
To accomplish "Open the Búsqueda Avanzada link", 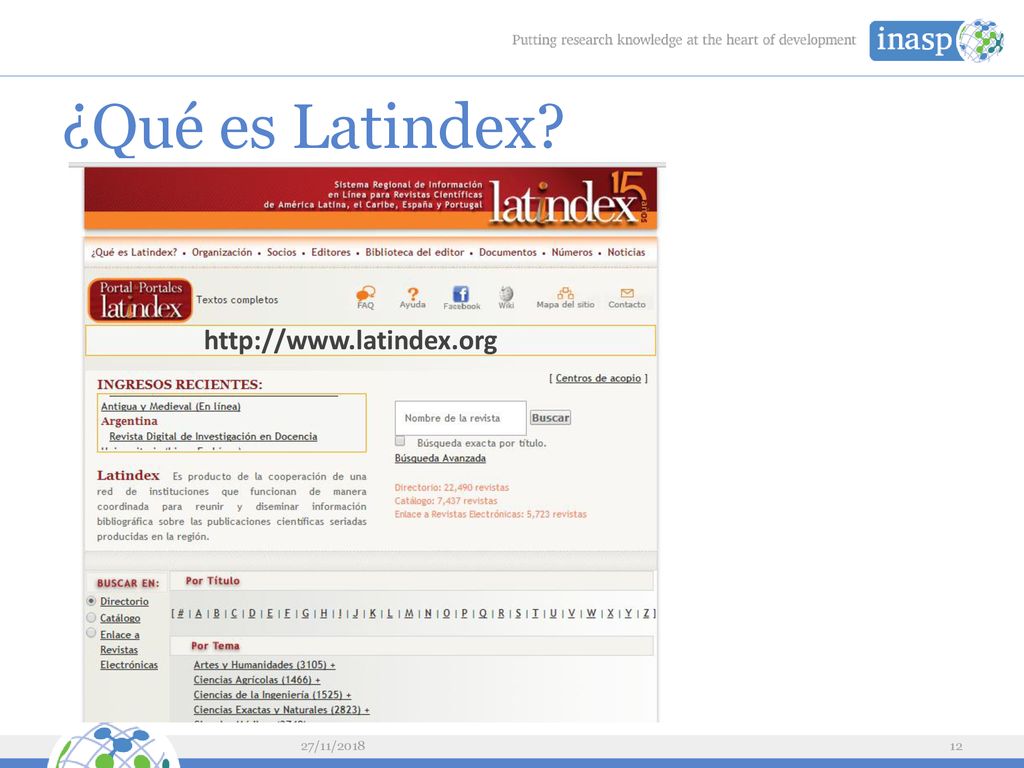I will tap(440, 458).
